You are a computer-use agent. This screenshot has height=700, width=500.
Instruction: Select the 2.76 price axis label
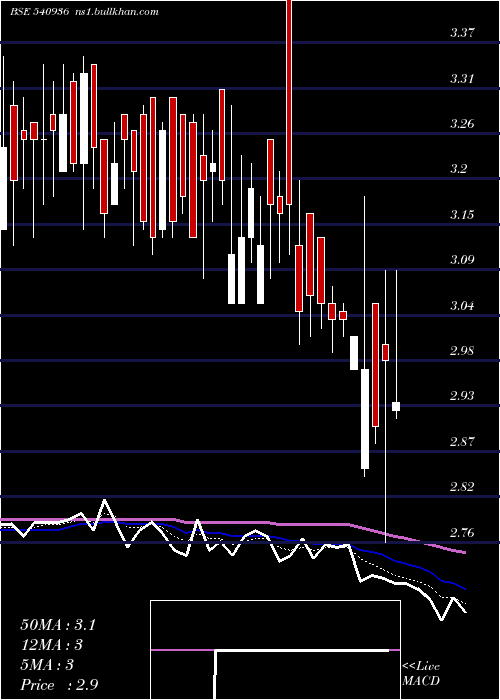point(462,533)
